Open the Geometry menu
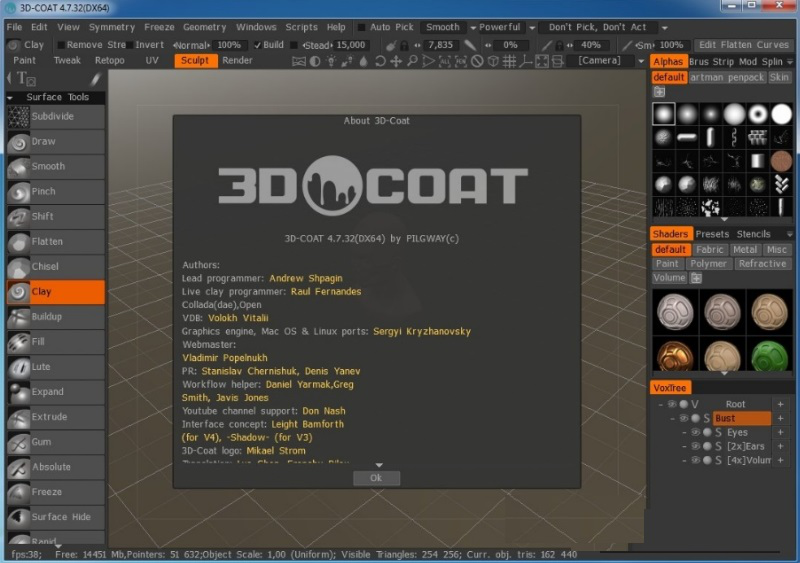The height and width of the screenshot is (563, 800). [204, 27]
